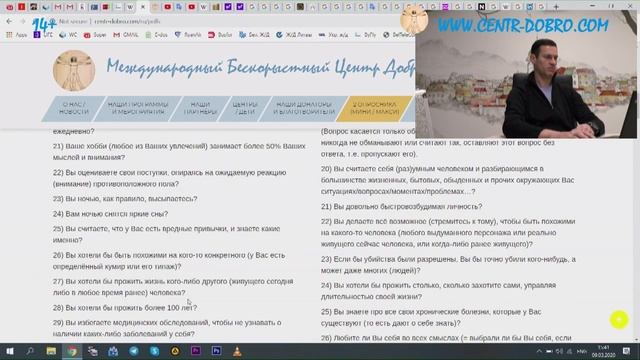Open the Super bookmark
Viewport: 640px width, 360px height.
tap(95, 35)
